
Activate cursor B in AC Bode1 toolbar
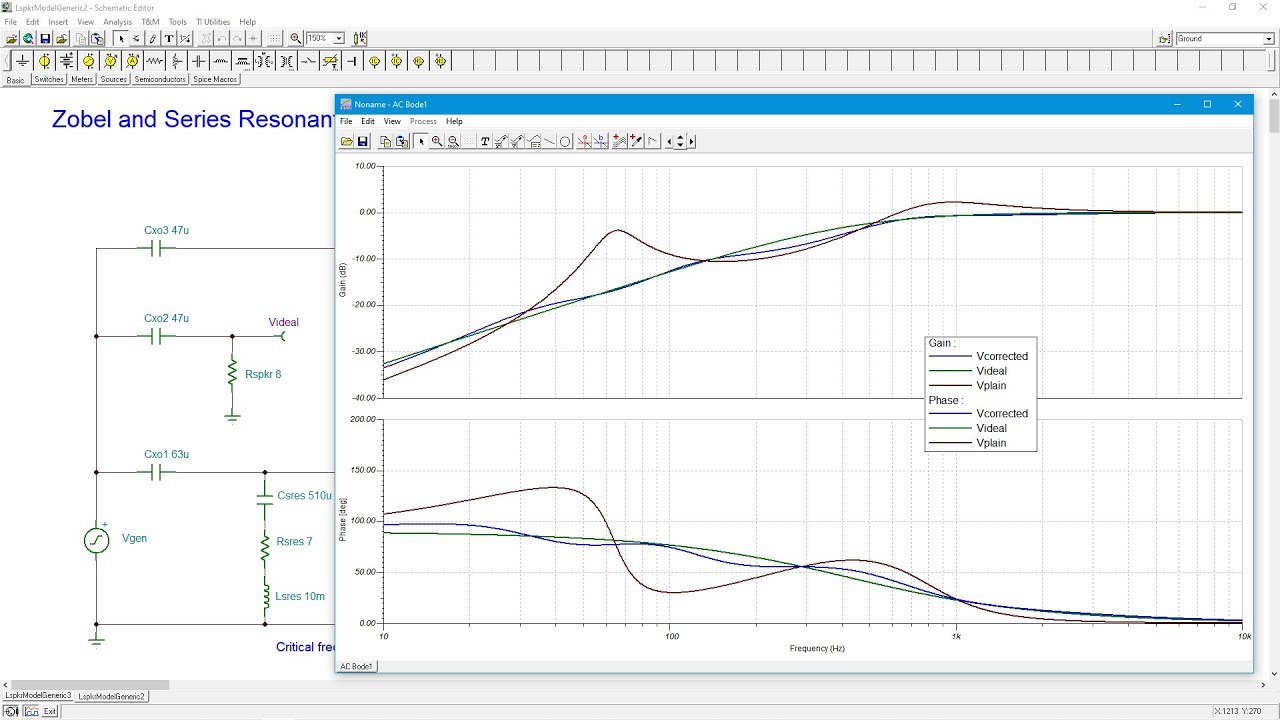(x=601, y=141)
